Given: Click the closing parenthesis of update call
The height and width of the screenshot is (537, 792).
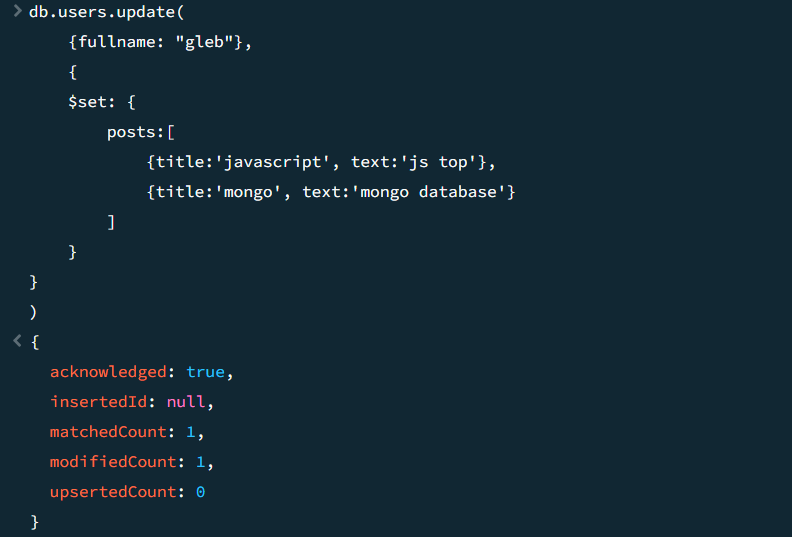Looking at the screenshot, I should coord(33,312).
